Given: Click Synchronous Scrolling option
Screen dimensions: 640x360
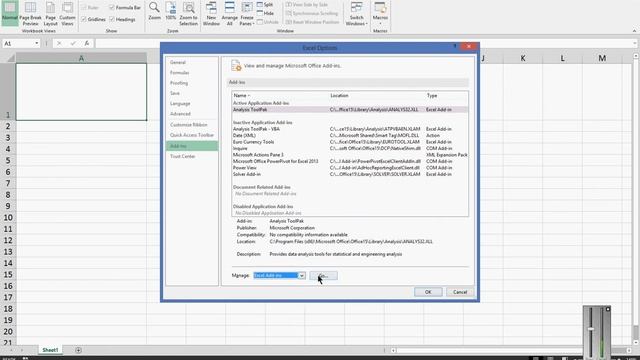Looking at the screenshot, I should (x=312, y=13).
